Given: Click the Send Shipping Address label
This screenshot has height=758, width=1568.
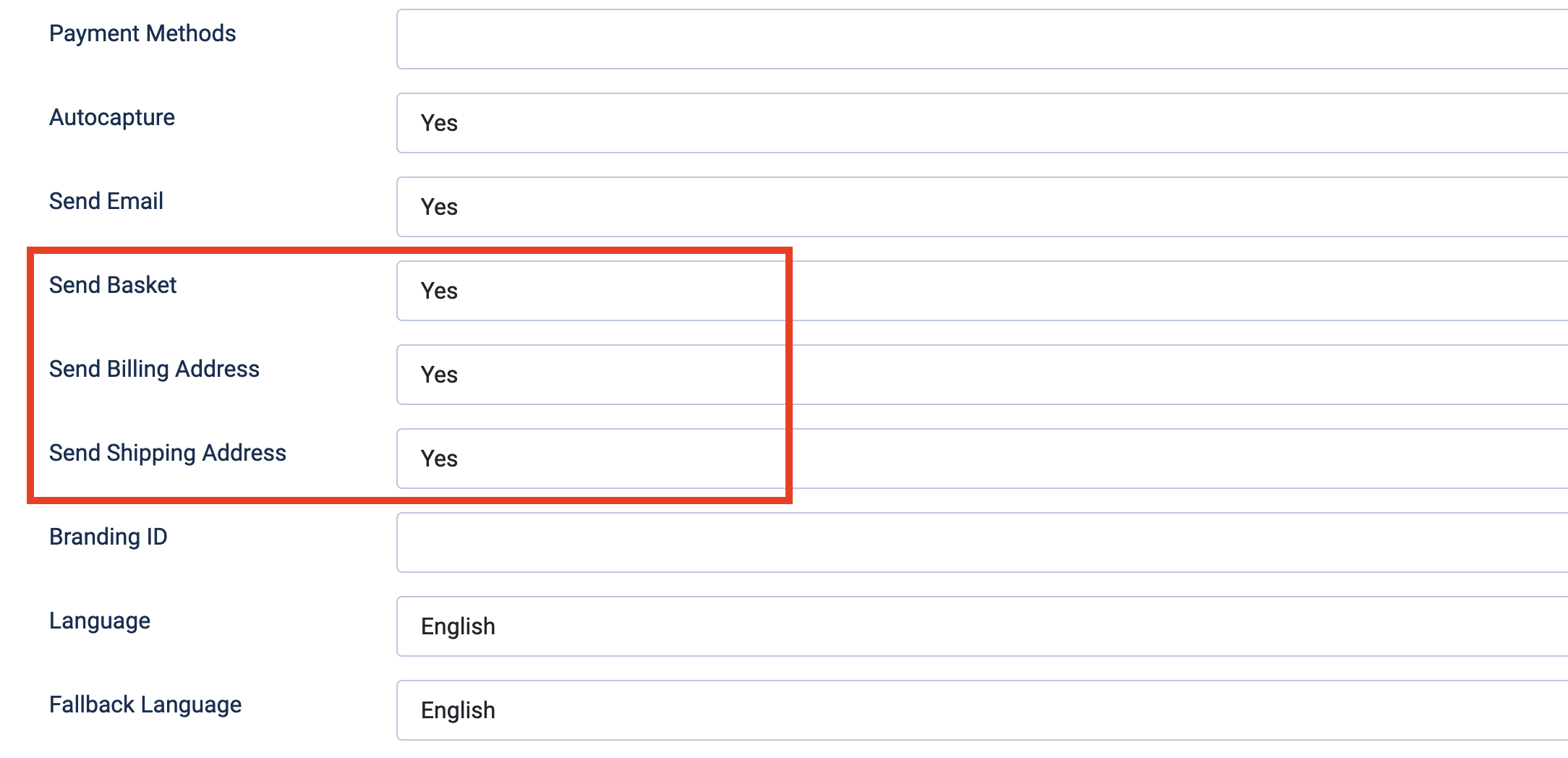Looking at the screenshot, I should (x=167, y=452).
